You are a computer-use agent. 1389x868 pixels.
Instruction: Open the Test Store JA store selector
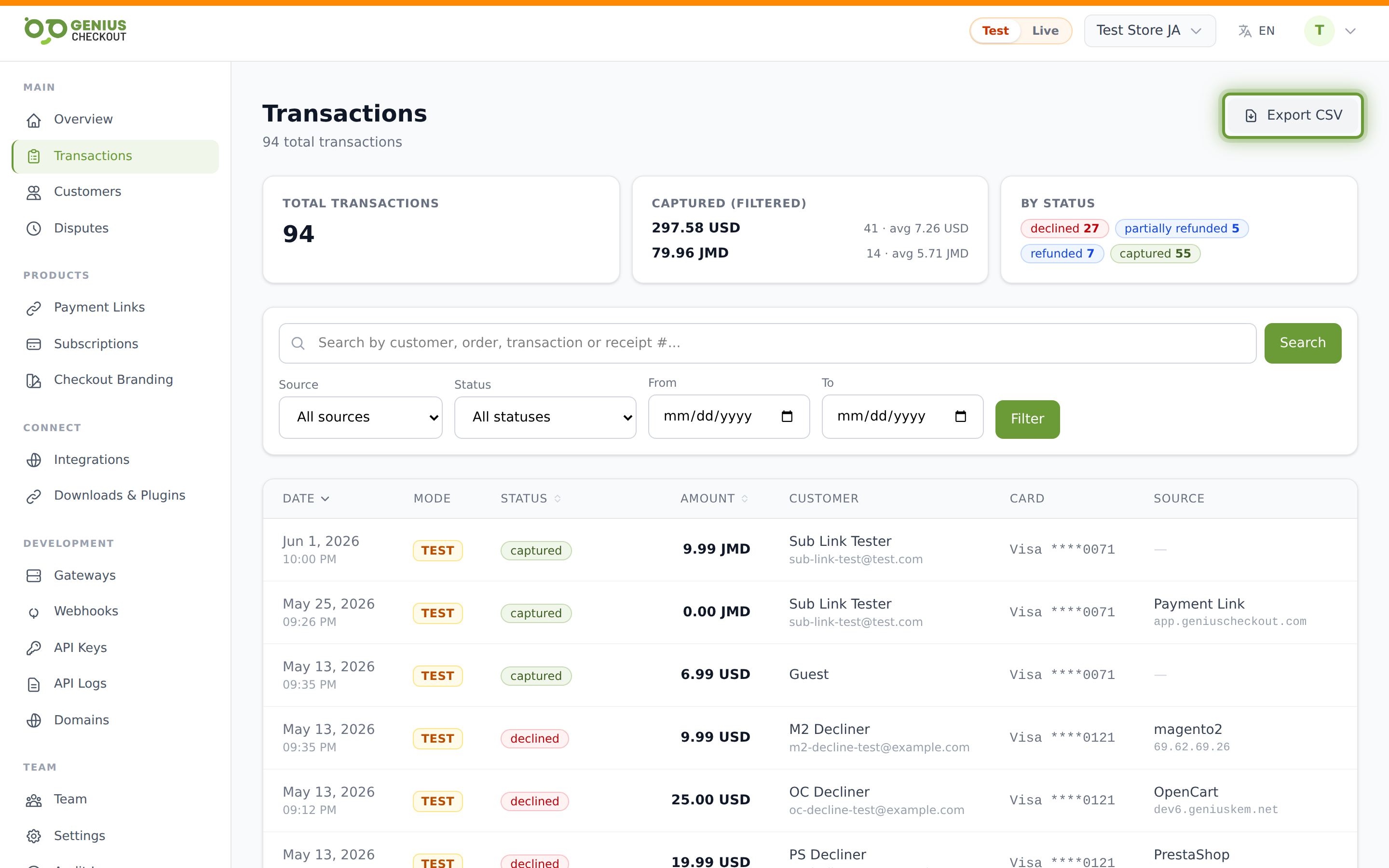pyautogui.click(x=1150, y=30)
